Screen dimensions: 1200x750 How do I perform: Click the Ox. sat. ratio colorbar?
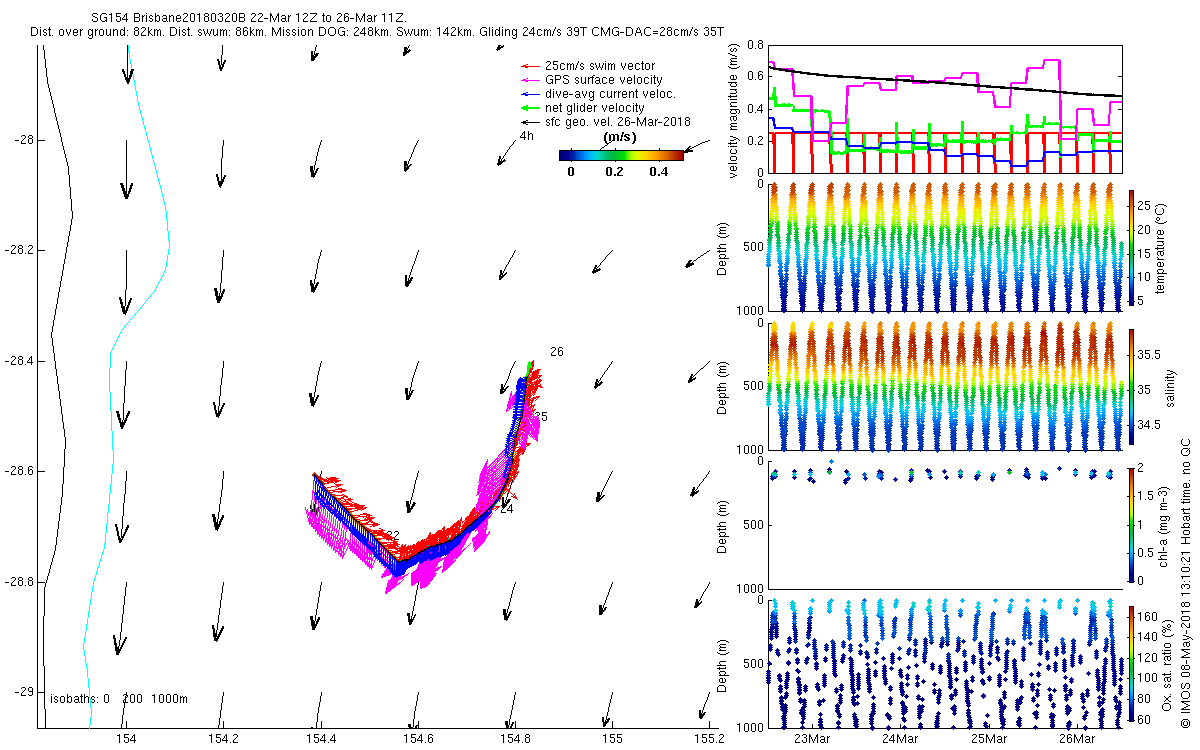(x=1131, y=662)
